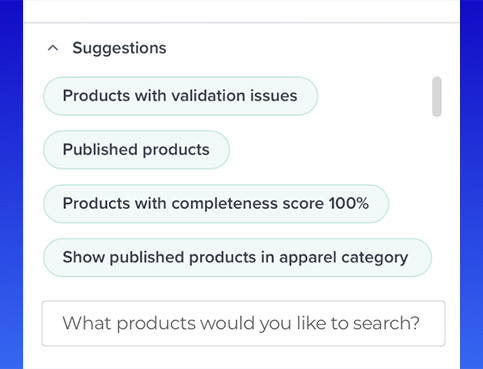
Task: Click the 100% text in the completeness suggestion
Action: pyautogui.click(x=349, y=203)
